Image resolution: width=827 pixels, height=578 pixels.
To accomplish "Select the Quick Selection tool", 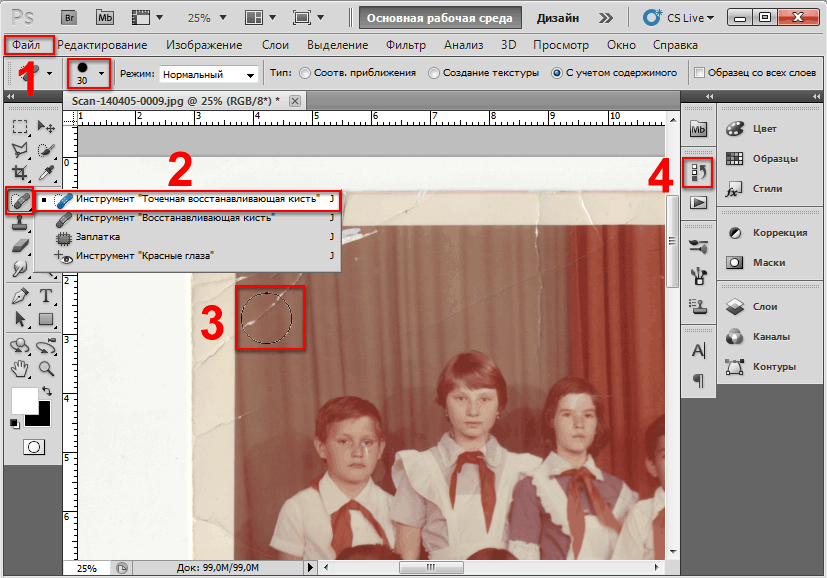I will (46, 150).
